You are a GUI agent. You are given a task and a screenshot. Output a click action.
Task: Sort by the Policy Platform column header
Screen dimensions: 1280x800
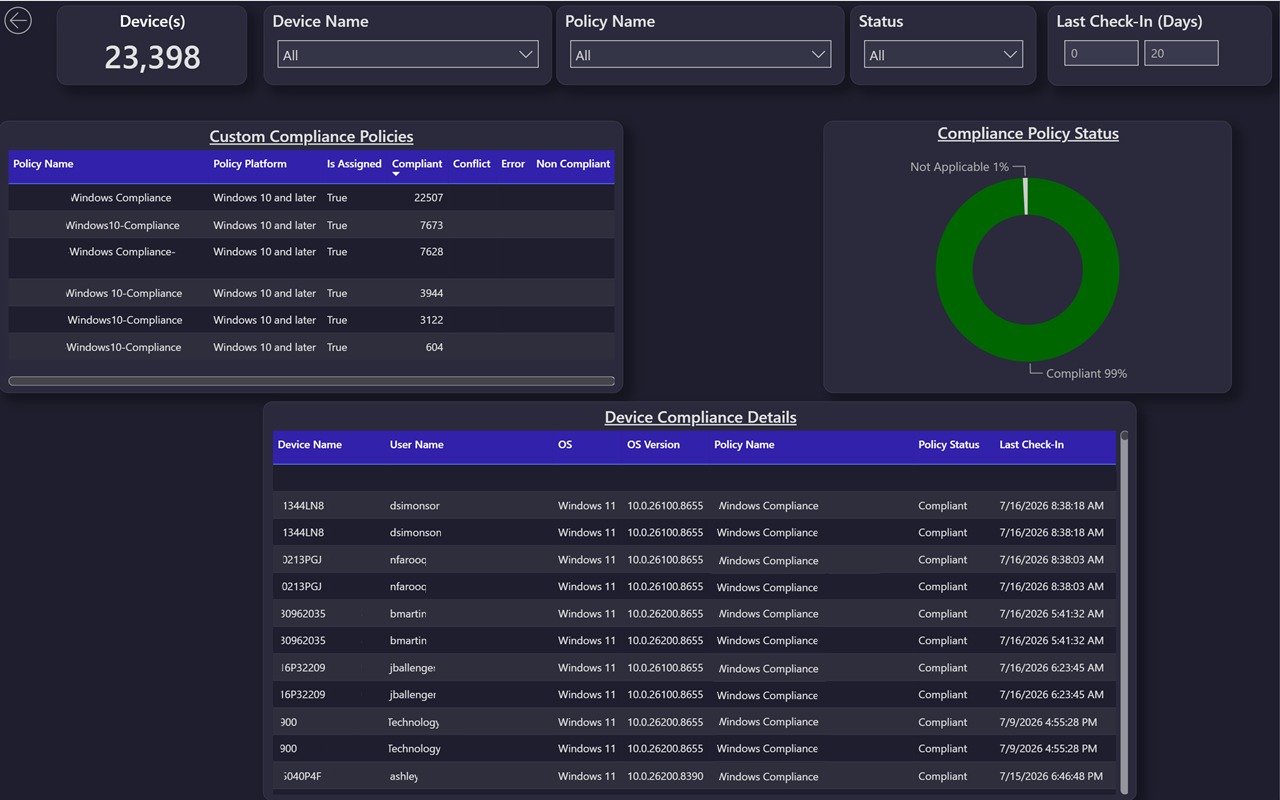[x=250, y=164]
